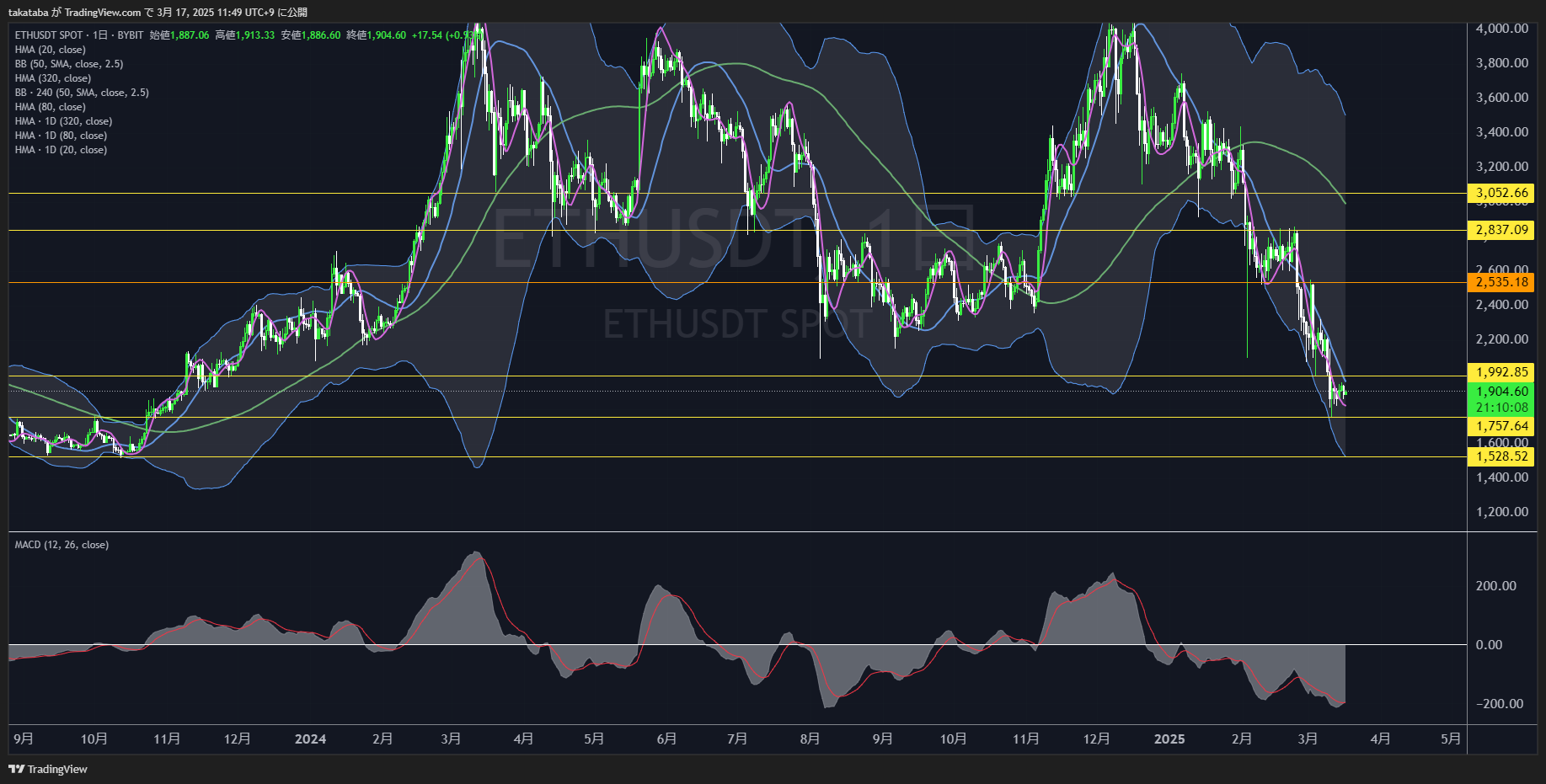
Task: Click the −200.00 MACD axis value
Action: pos(1499,704)
